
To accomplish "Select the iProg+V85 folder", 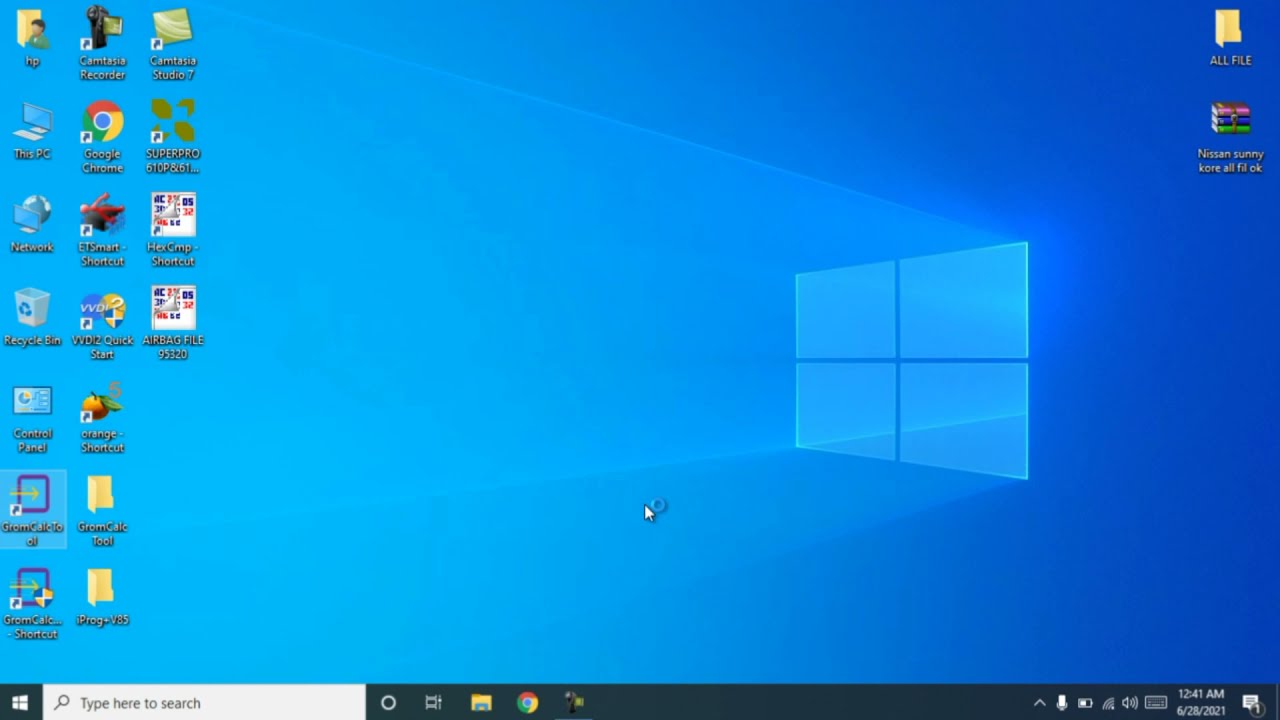I will 102,597.
